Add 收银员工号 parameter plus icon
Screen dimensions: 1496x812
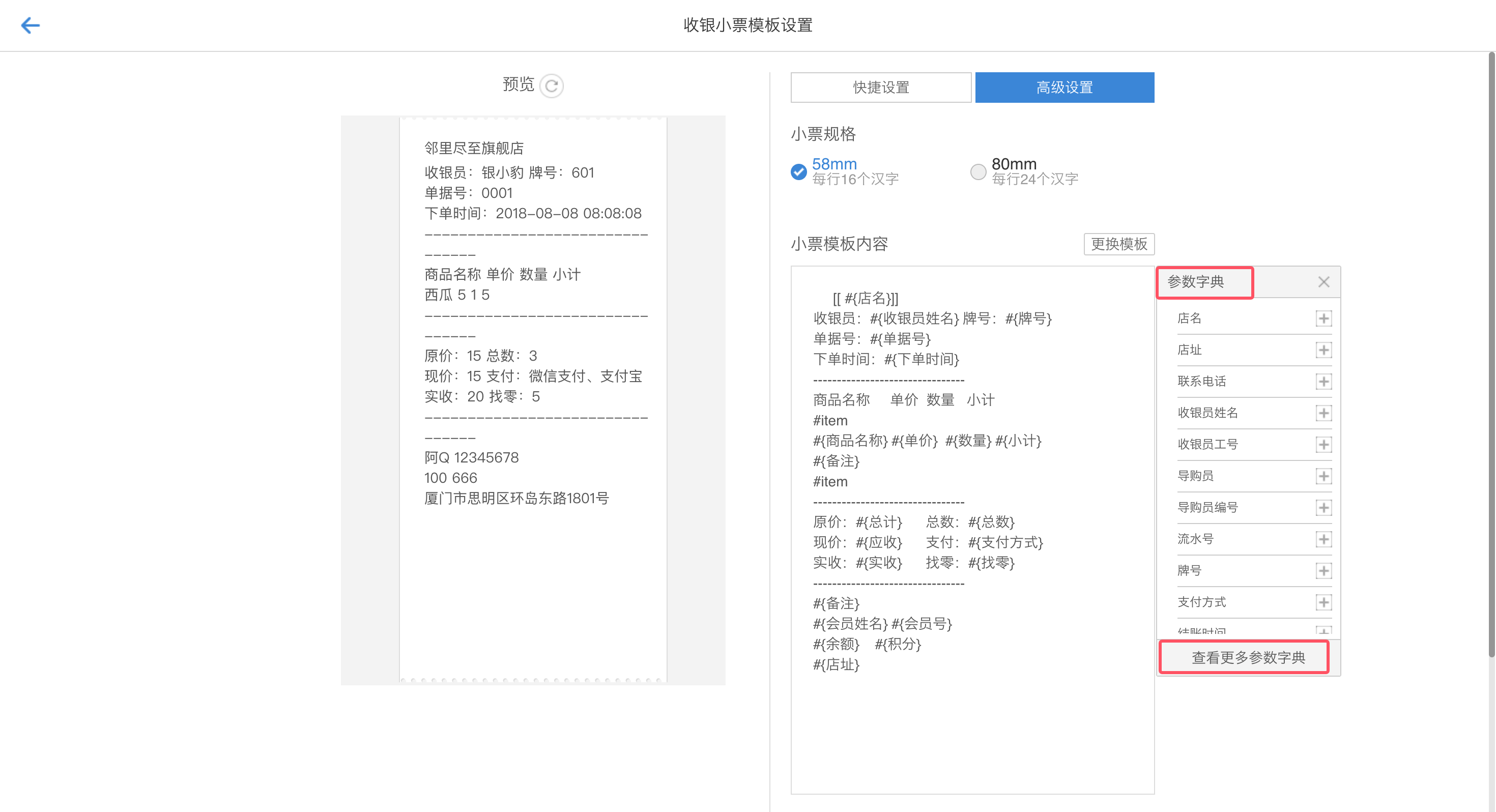point(1324,444)
